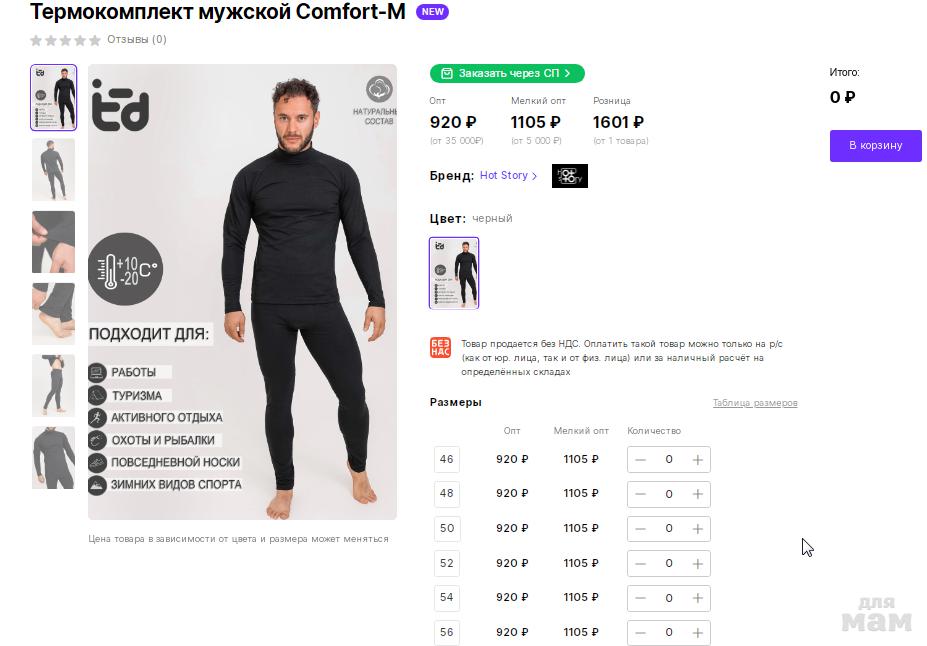Open the size chart link
The height and width of the screenshot is (646, 927).
tap(754, 403)
